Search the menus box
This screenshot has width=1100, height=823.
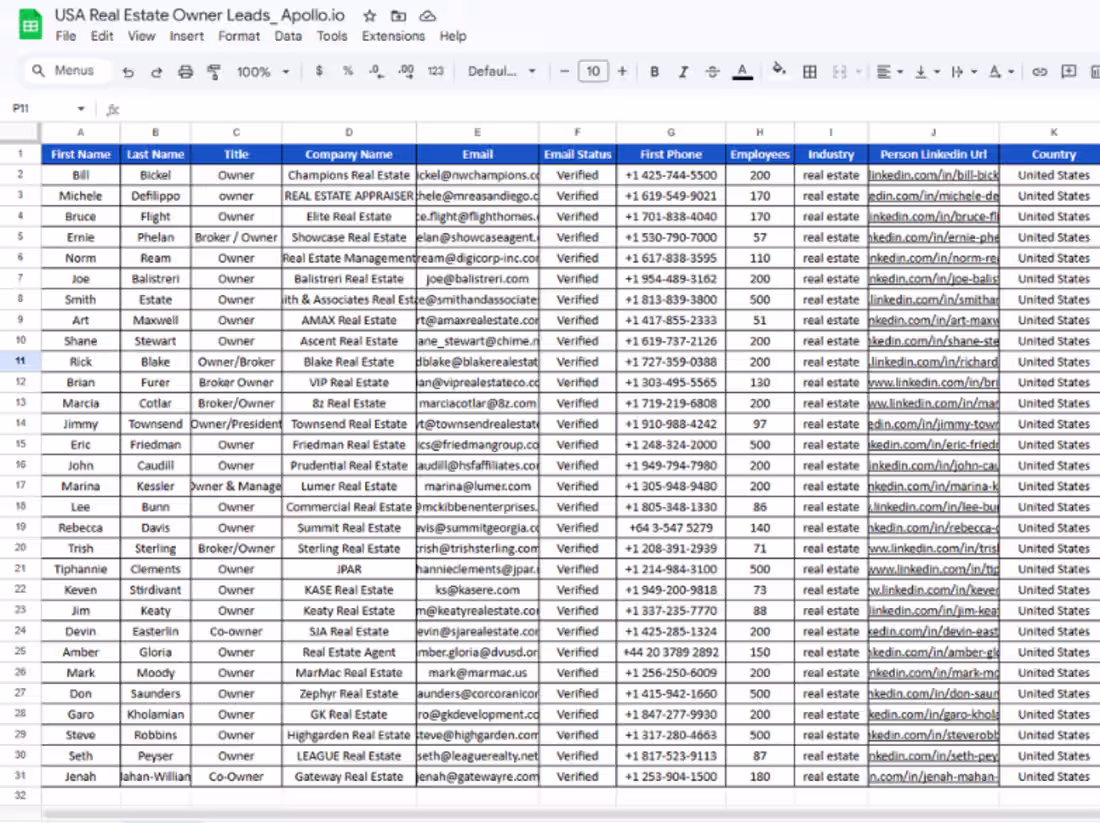click(67, 71)
